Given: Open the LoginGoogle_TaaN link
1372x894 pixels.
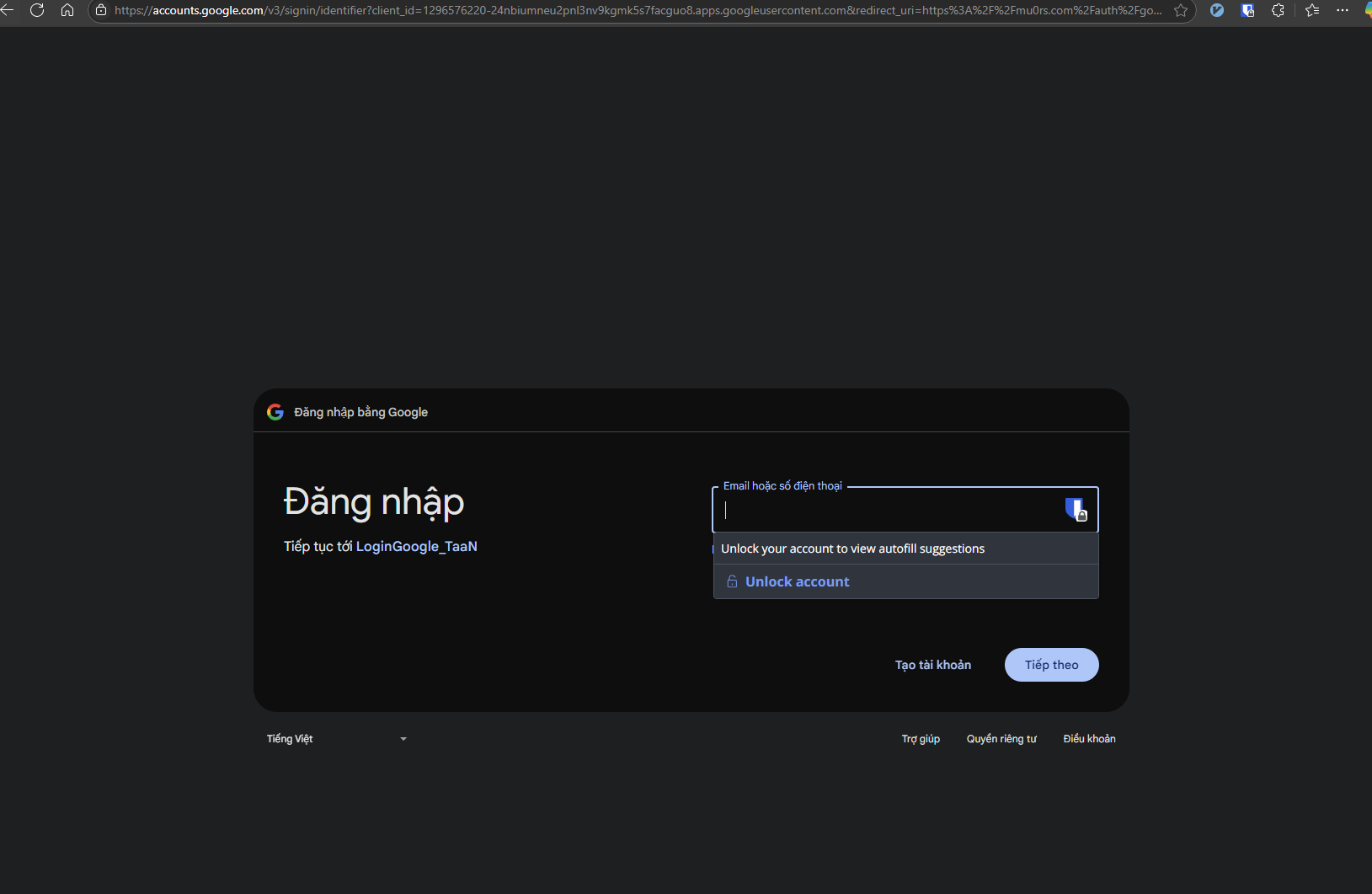Looking at the screenshot, I should 416,546.
